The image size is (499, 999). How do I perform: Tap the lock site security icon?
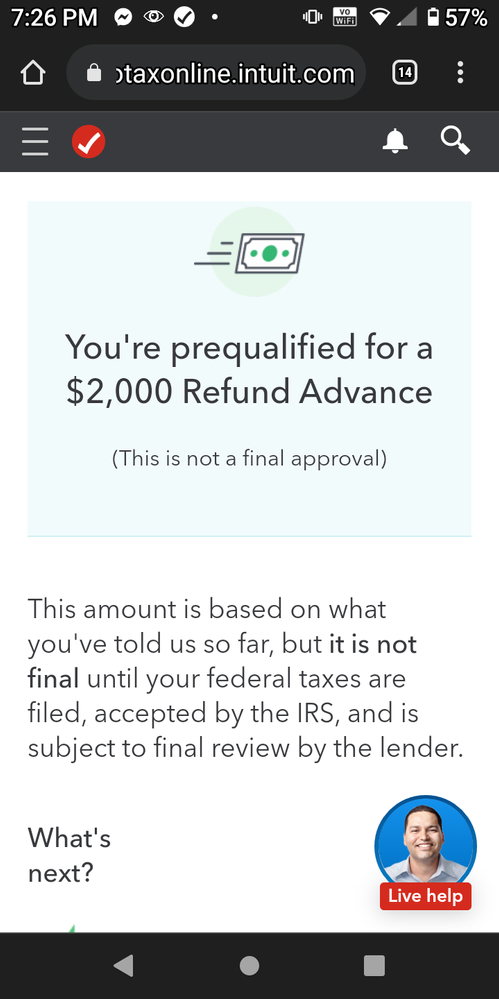pos(94,73)
